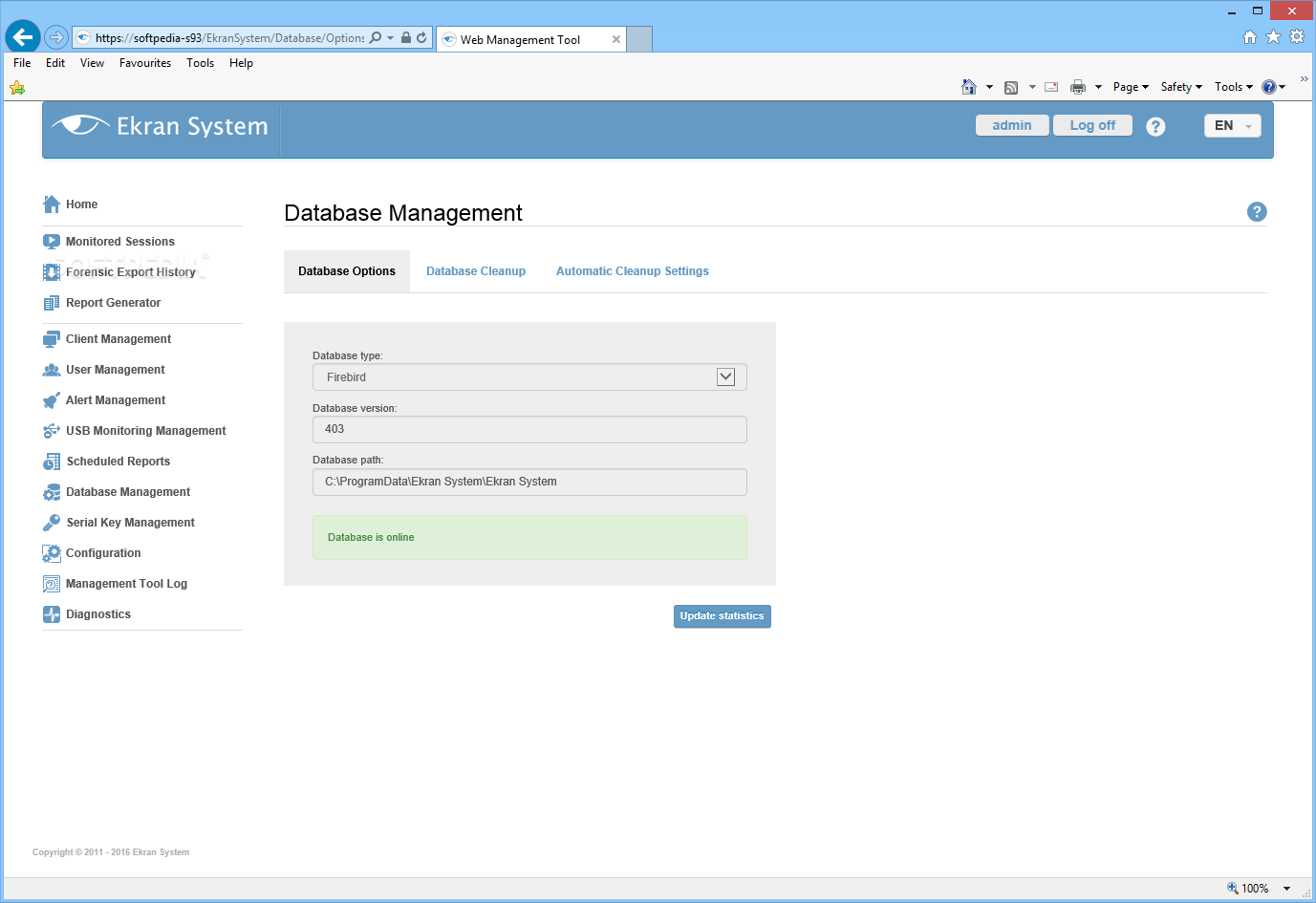
Task: Switch to the Database Cleanup tab
Action: coord(476,271)
